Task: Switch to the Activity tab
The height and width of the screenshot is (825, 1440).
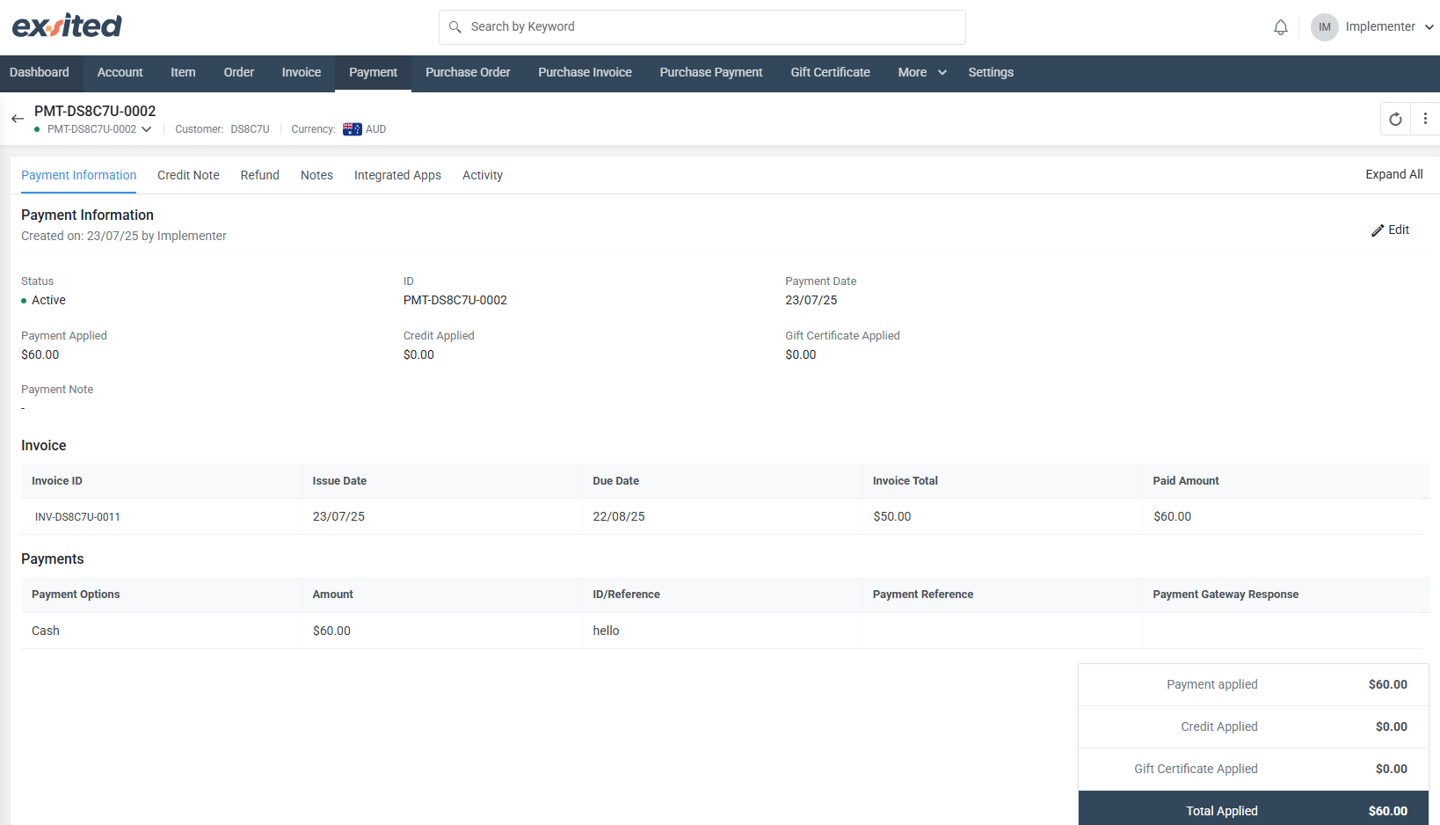Action: click(x=482, y=175)
